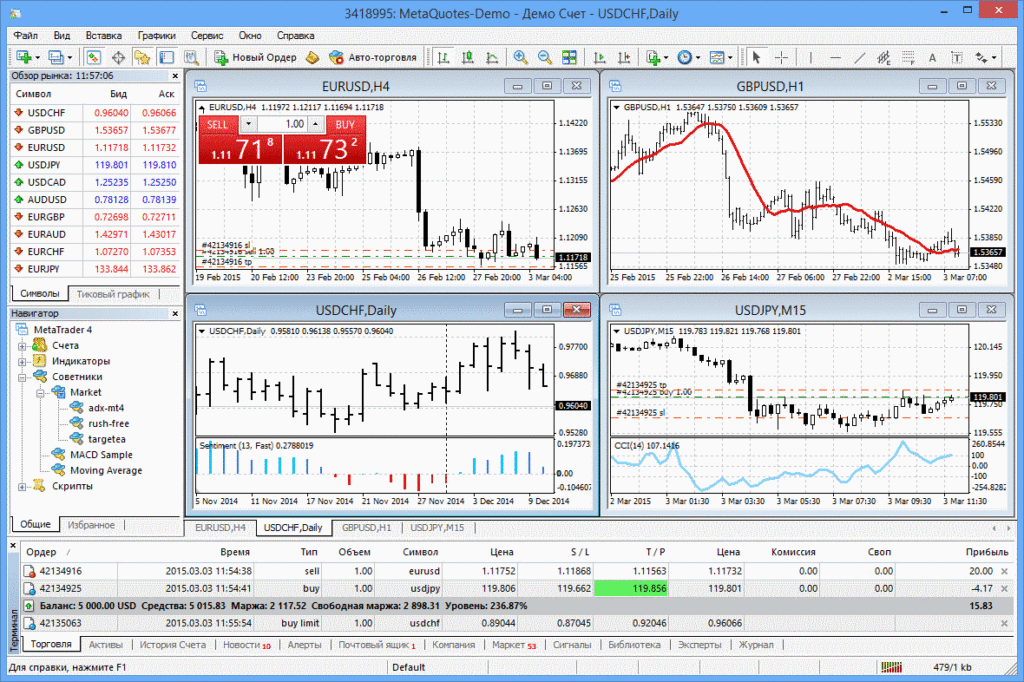This screenshot has width=1024, height=682.
Task: Select the crosshair cursor tool
Action: pyautogui.click(x=782, y=57)
